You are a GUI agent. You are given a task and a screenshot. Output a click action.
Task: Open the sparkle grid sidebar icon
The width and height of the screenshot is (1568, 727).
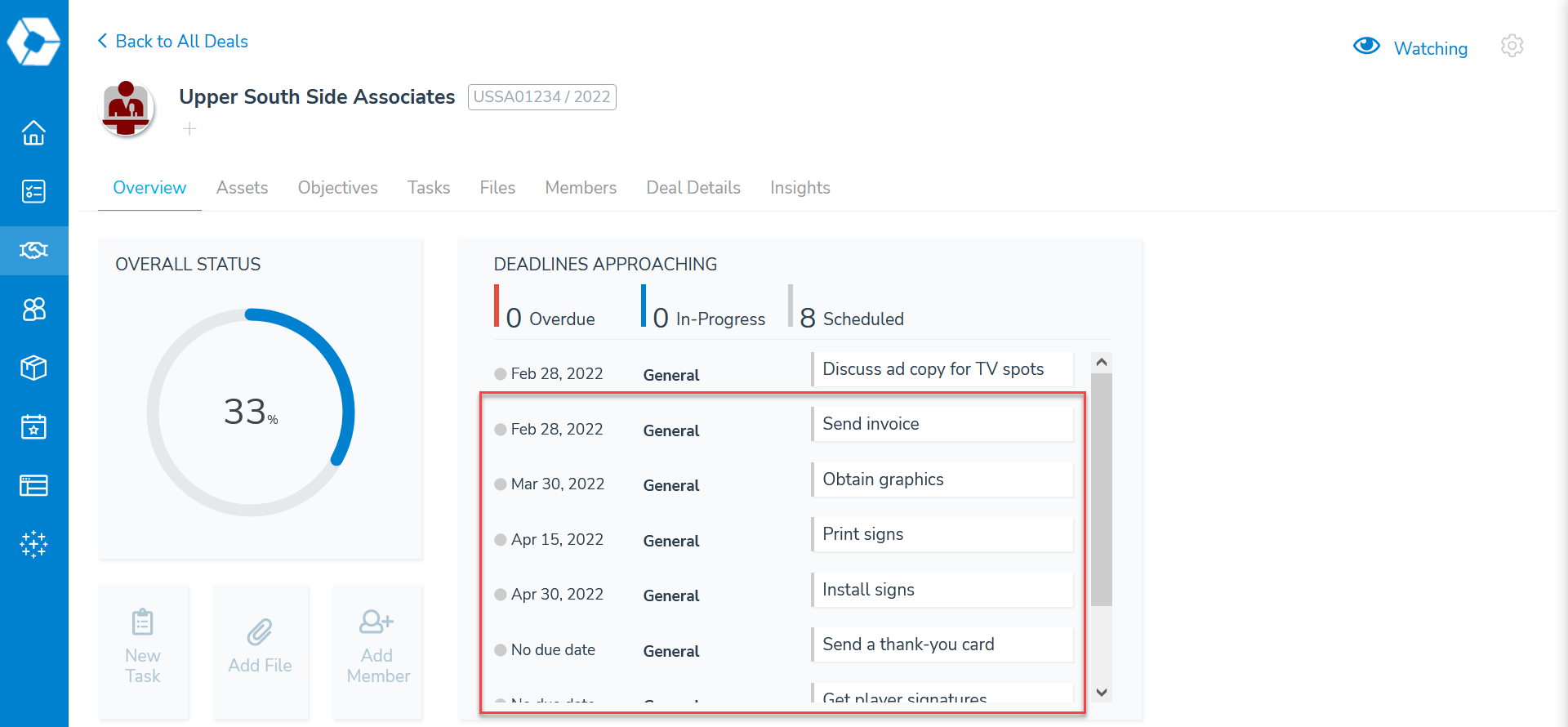[x=33, y=544]
